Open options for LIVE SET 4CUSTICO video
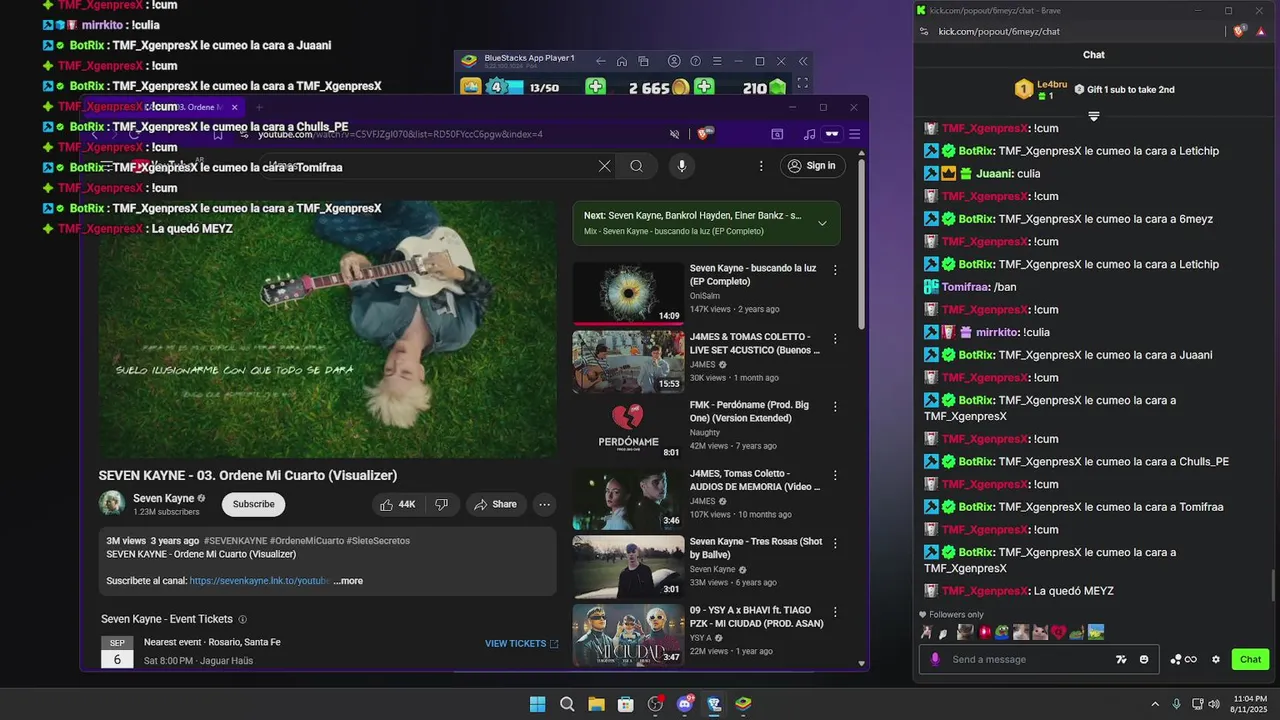The image size is (1280, 720). coord(835,338)
